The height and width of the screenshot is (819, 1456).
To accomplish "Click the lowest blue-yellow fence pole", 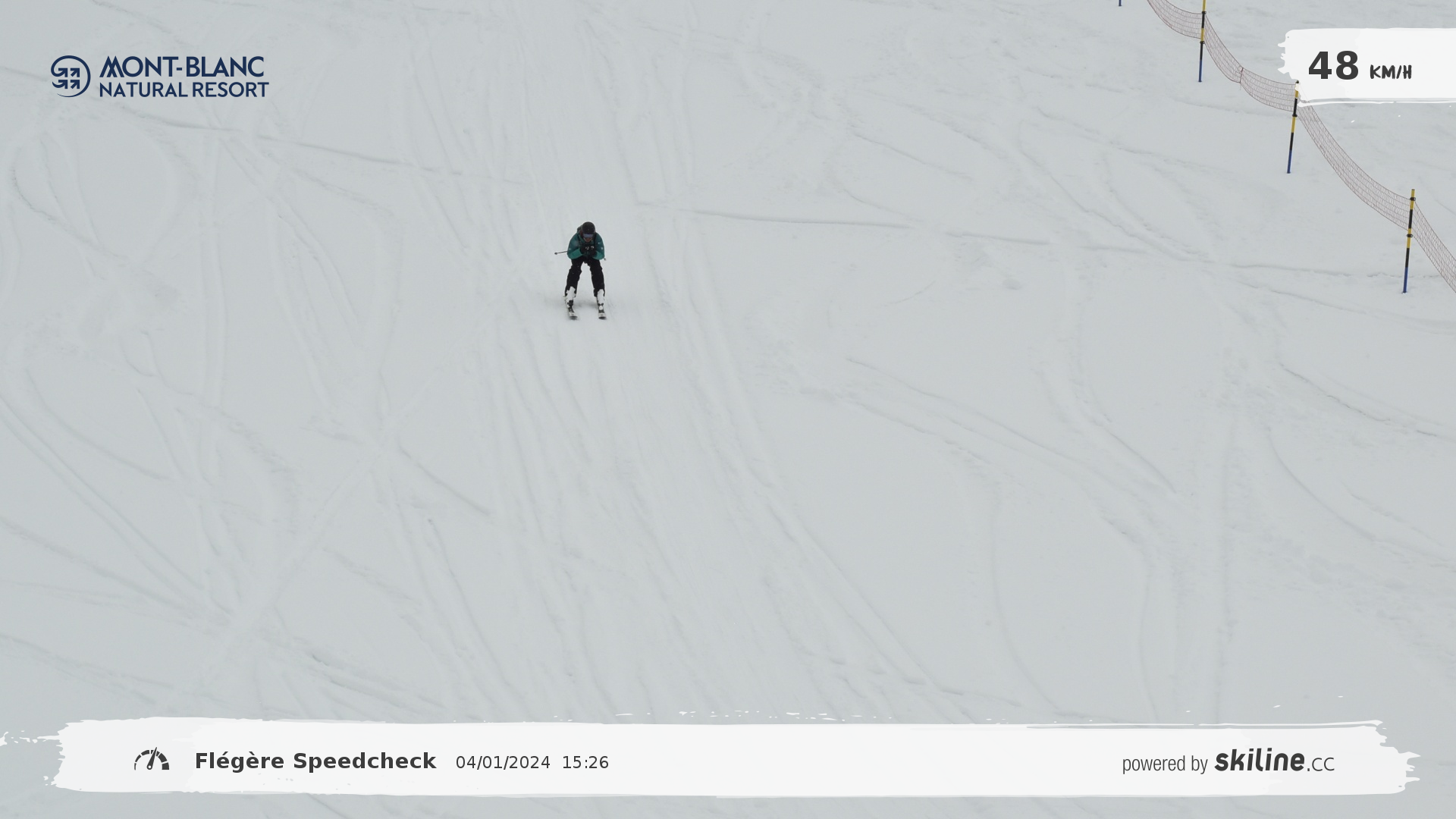I will click(1408, 241).
